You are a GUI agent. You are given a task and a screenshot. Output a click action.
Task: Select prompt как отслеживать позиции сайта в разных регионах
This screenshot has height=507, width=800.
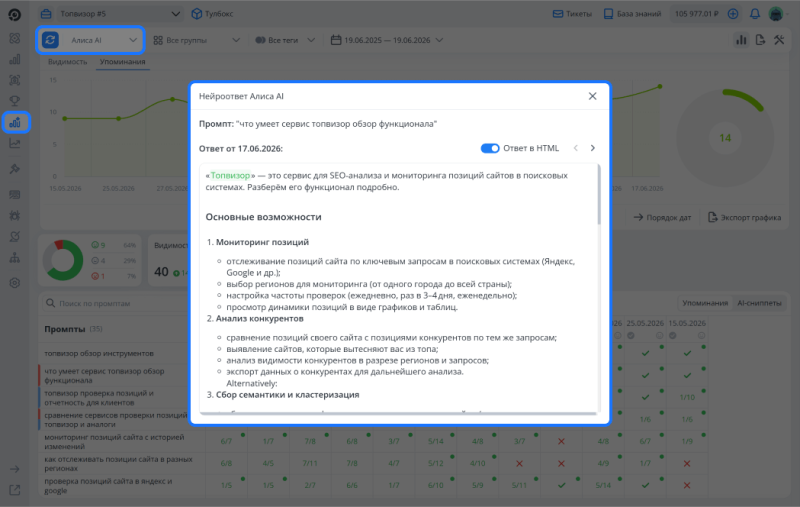click(118, 464)
